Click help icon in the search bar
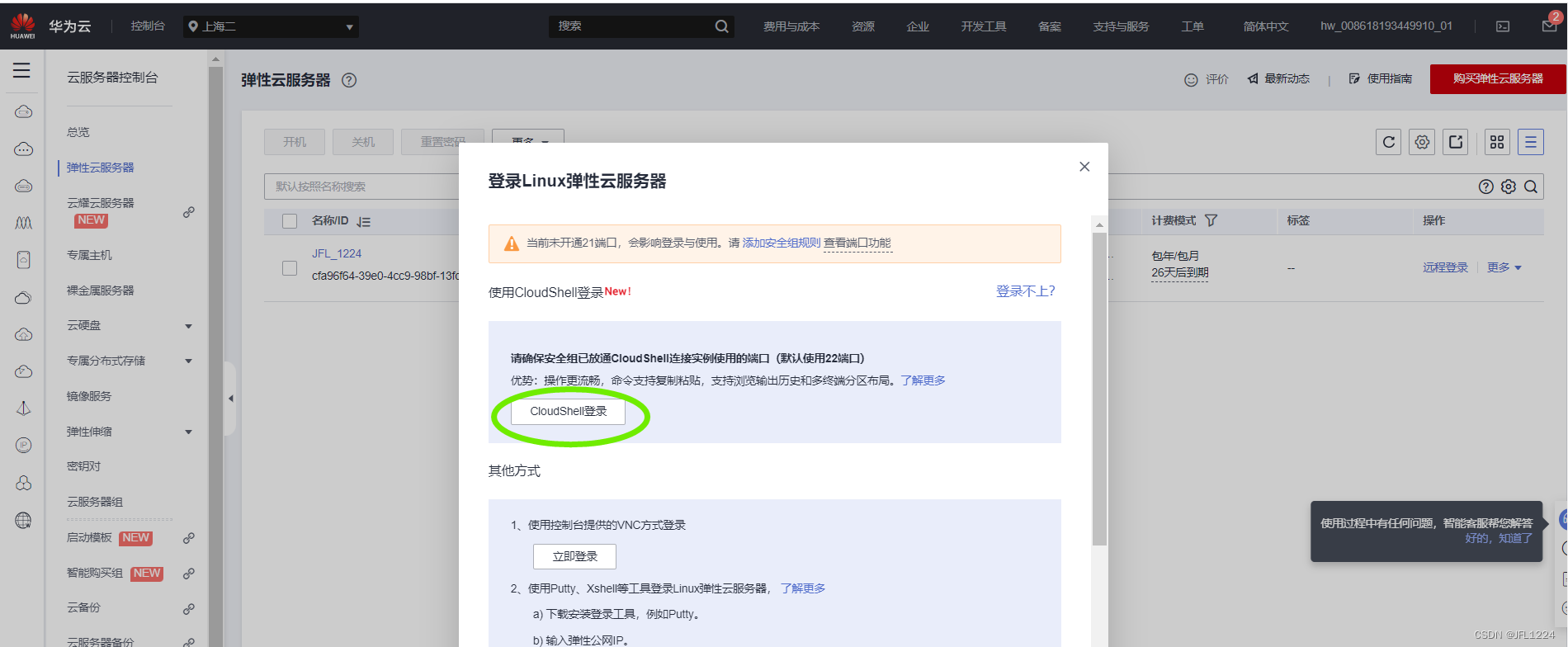Image resolution: width=1568 pixels, height=647 pixels. click(1486, 187)
